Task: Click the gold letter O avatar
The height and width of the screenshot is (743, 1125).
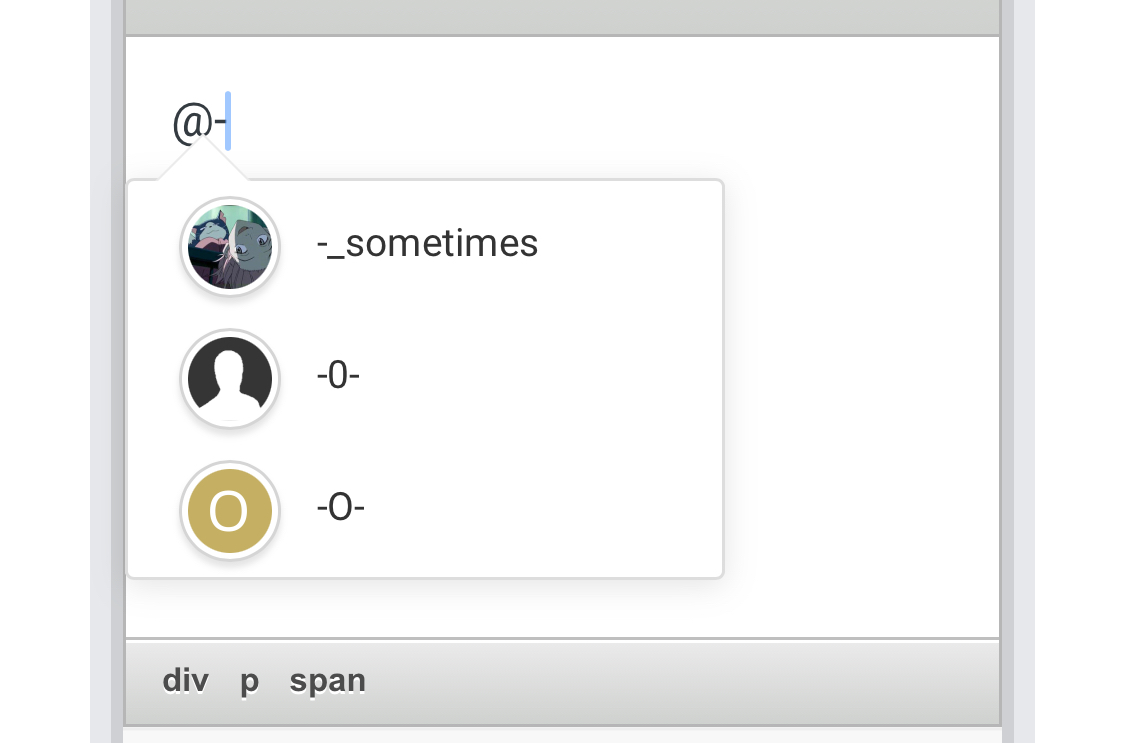Action: (x=230, y=511)
